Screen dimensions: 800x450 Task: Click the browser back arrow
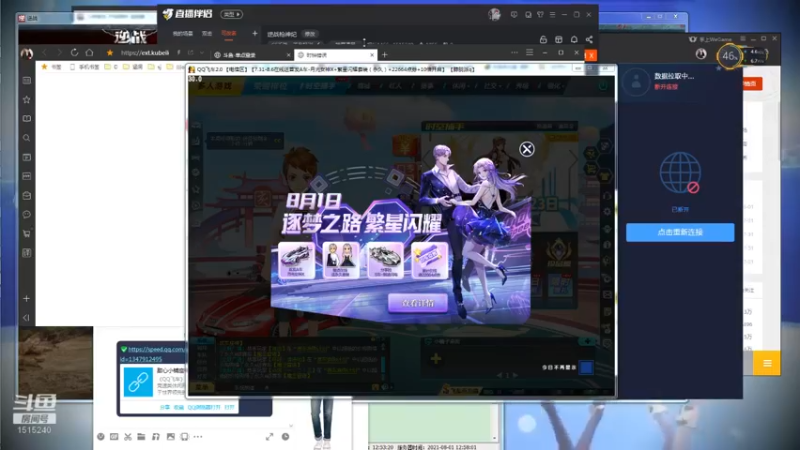point(44,53)
